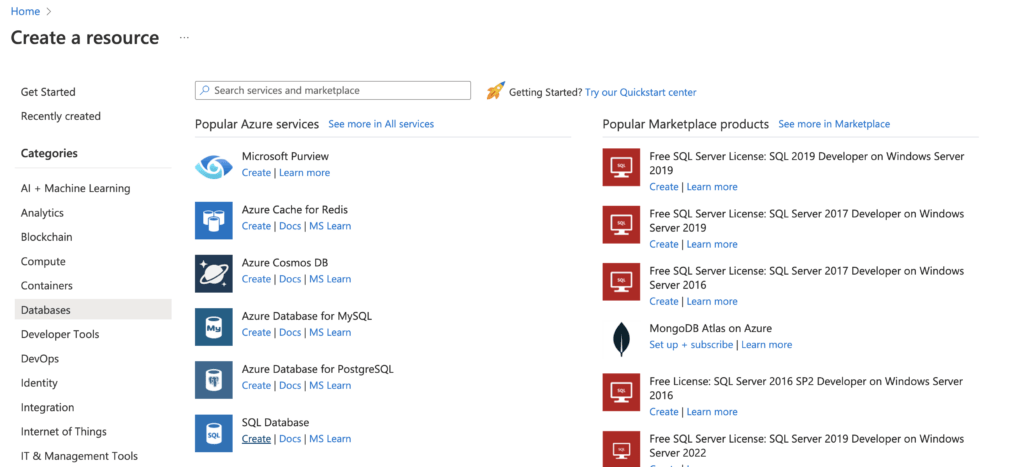
Task: Click the SQL Server 2016 SP2 Developer icon
Action: (x=621, y=392)
